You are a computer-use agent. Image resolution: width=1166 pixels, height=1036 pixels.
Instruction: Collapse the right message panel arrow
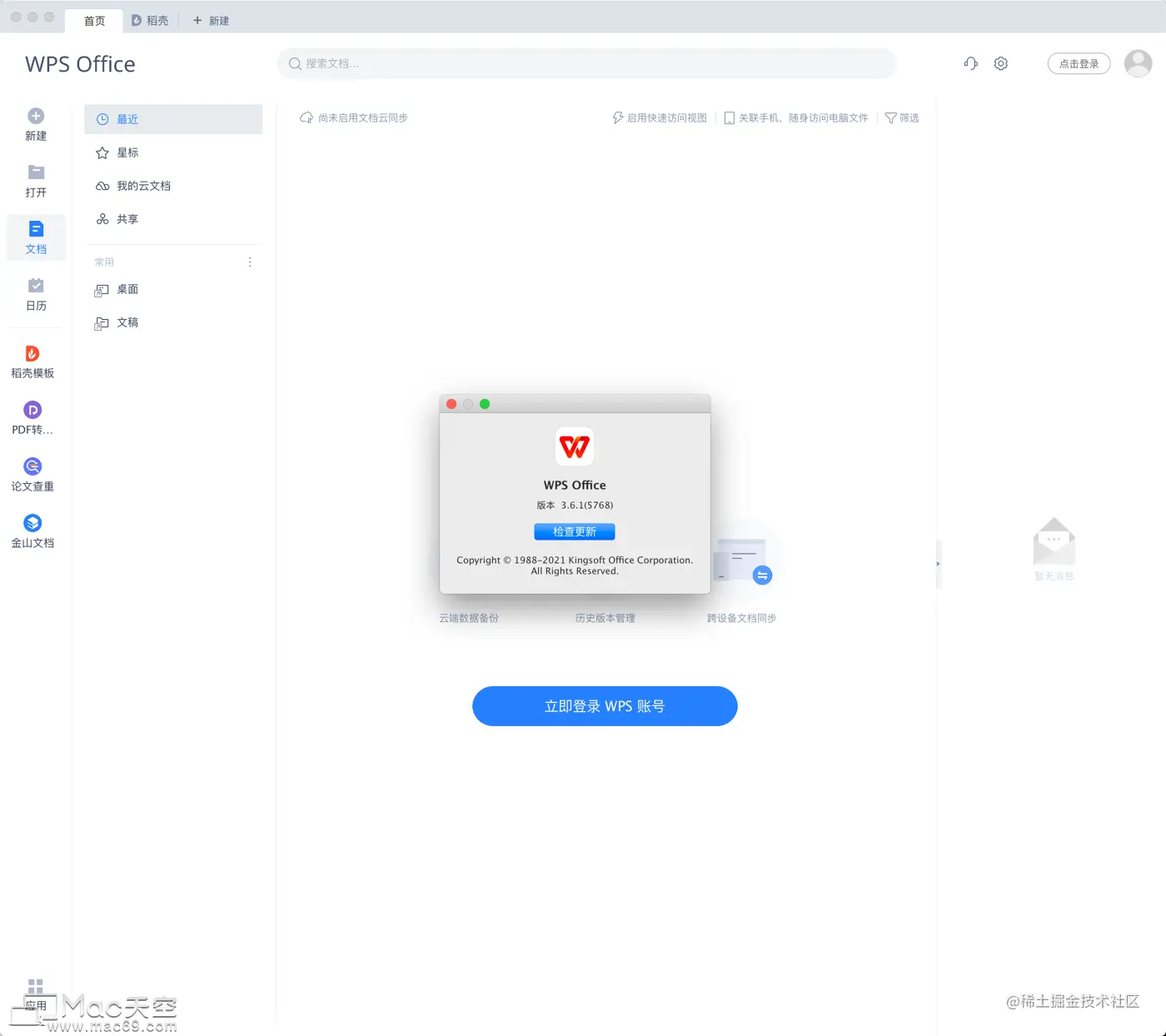click(939, 564)
